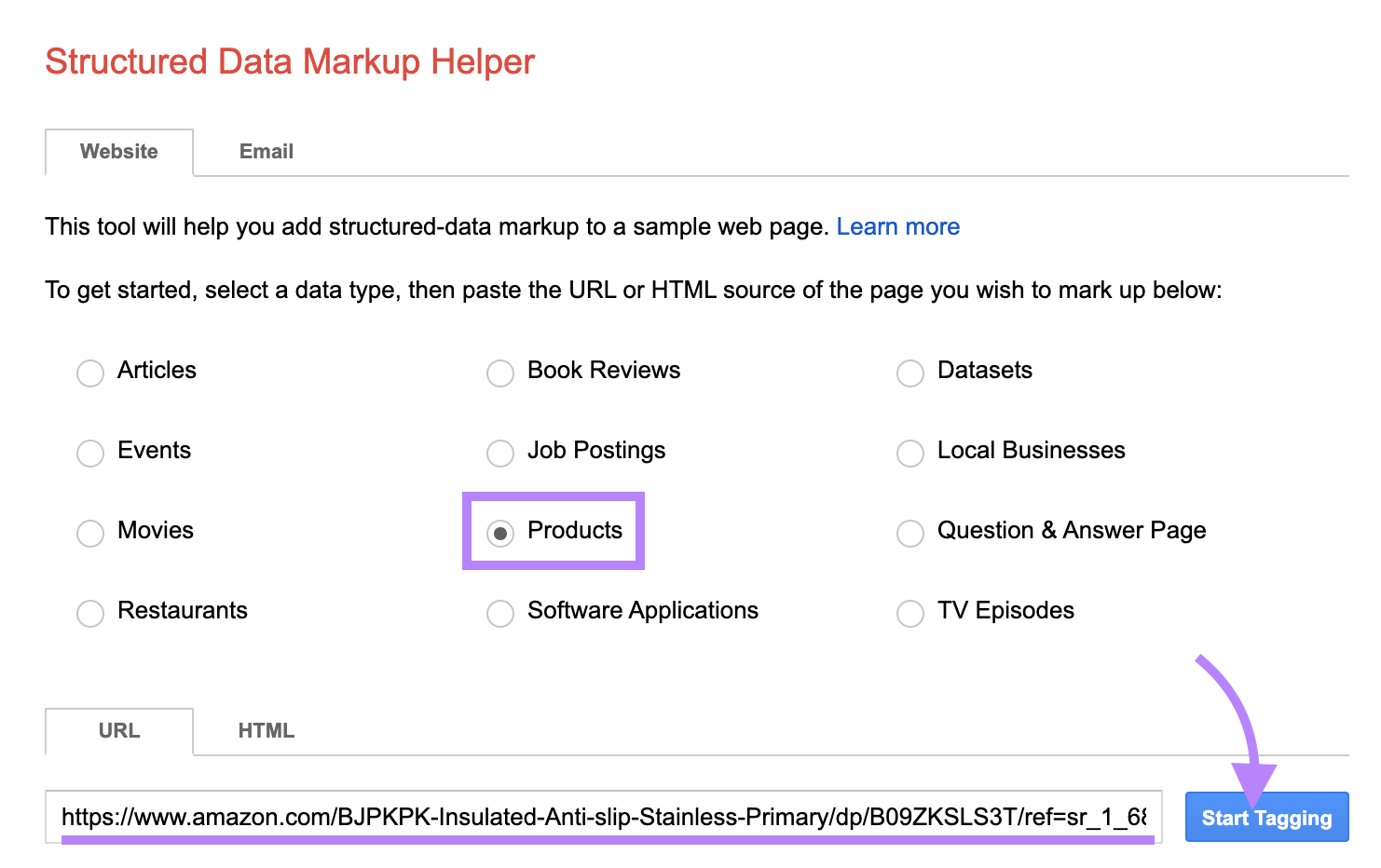Pick Job Postings as markup type
The width and height of the screenshot is (1381, 868).
[x=499, y=454]
